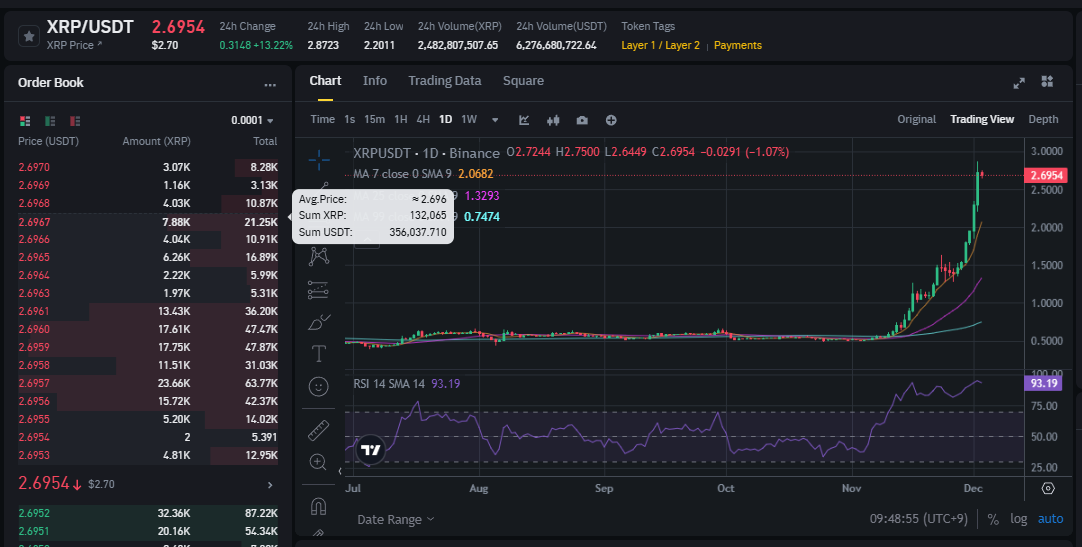Select the ruler measure tool
The image size is (1082, 547).
point(319,430)
